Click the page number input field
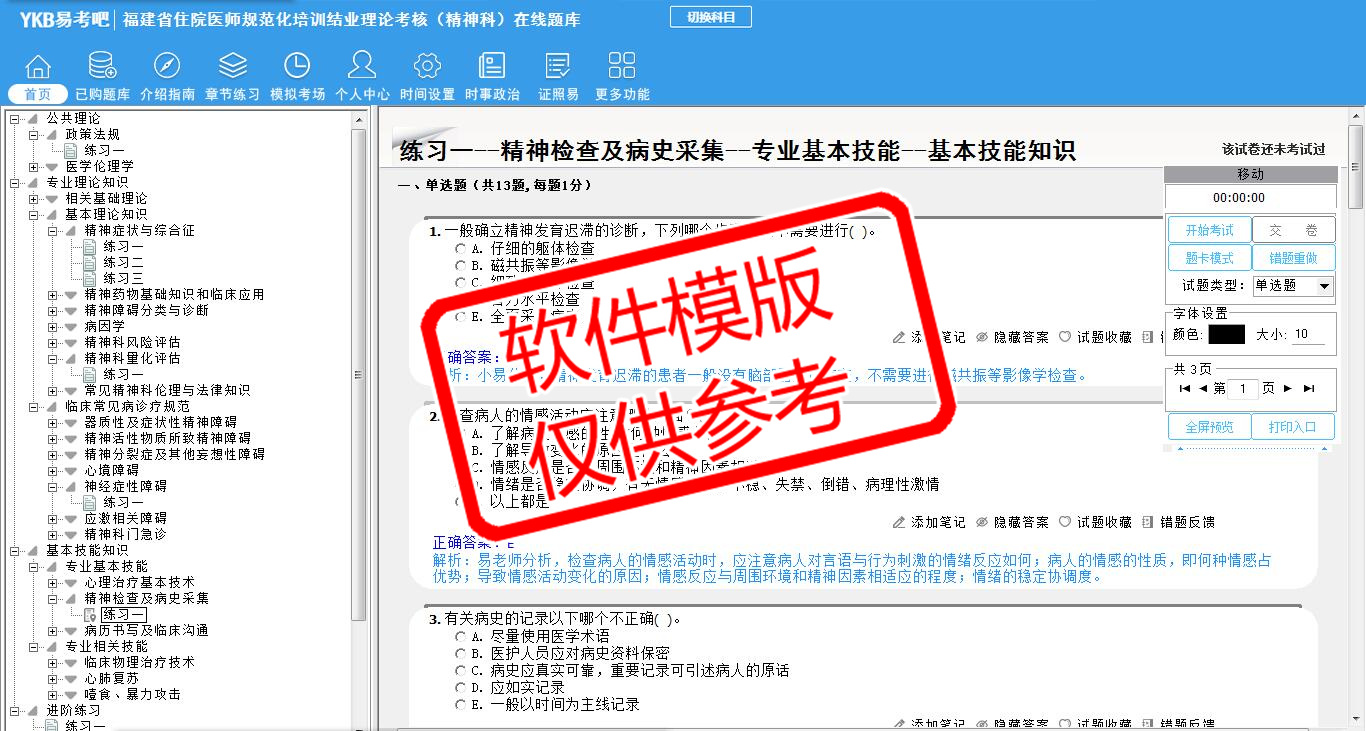The width and height of the screenshot is (1366, 731). (x=1242, y=388)
